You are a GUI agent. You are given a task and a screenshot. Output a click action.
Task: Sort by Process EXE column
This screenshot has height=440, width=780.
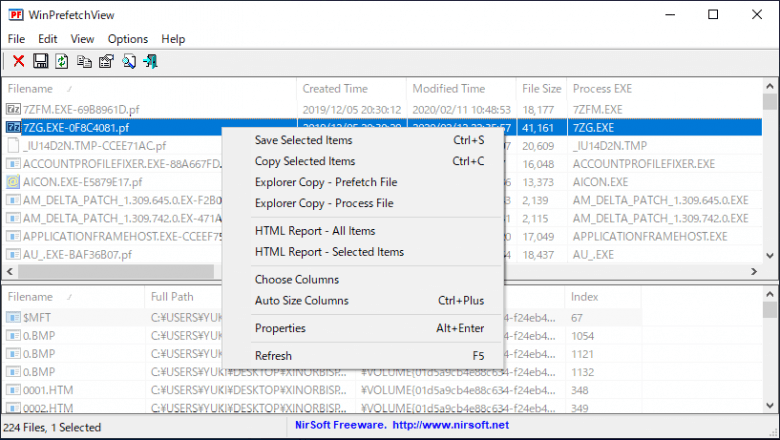[665, 88]
